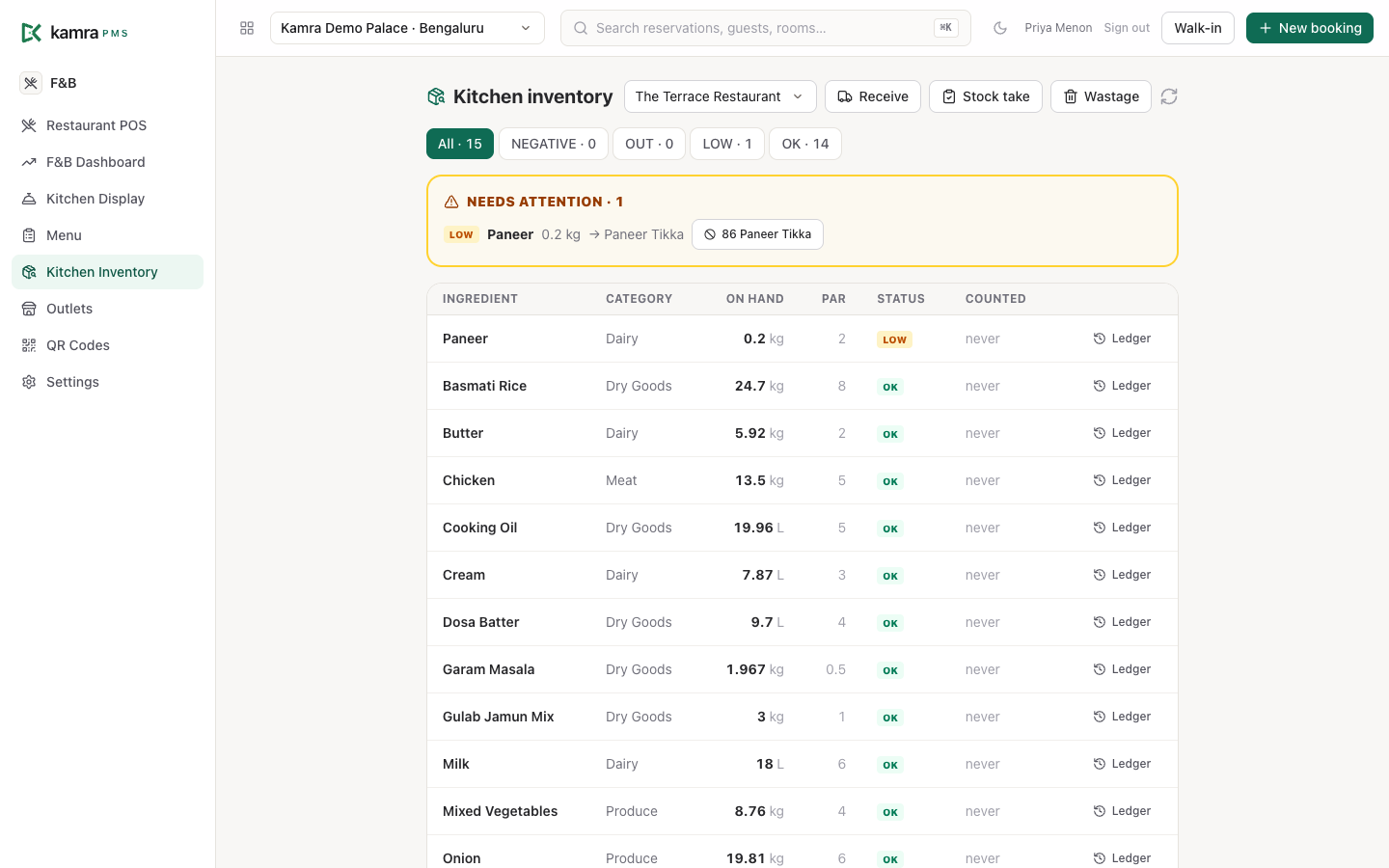Open the Ledger for Gulab Jamun Mix
Screen dimensions: 1389x868
coord(1122,717)
